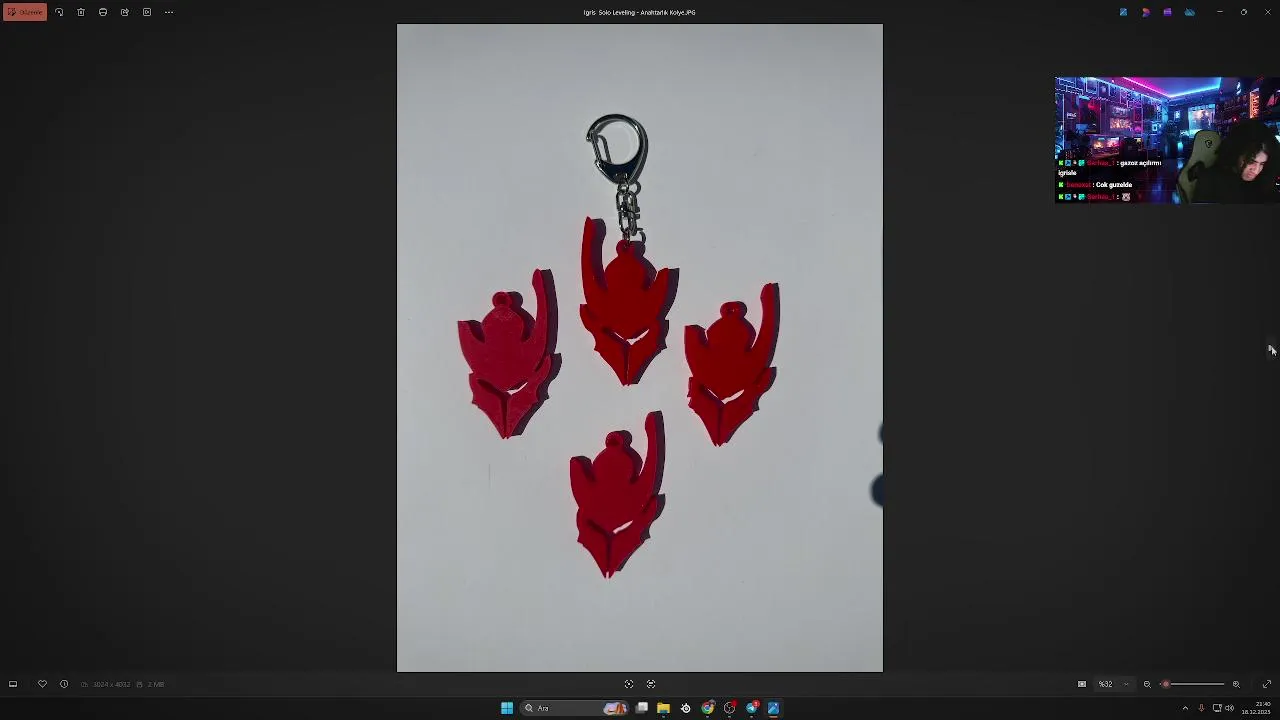This screenshot has width=1280, height=720.
Task: Delete the photo with the trash icon
Action: pyautogui.click(x=81, y=12)
